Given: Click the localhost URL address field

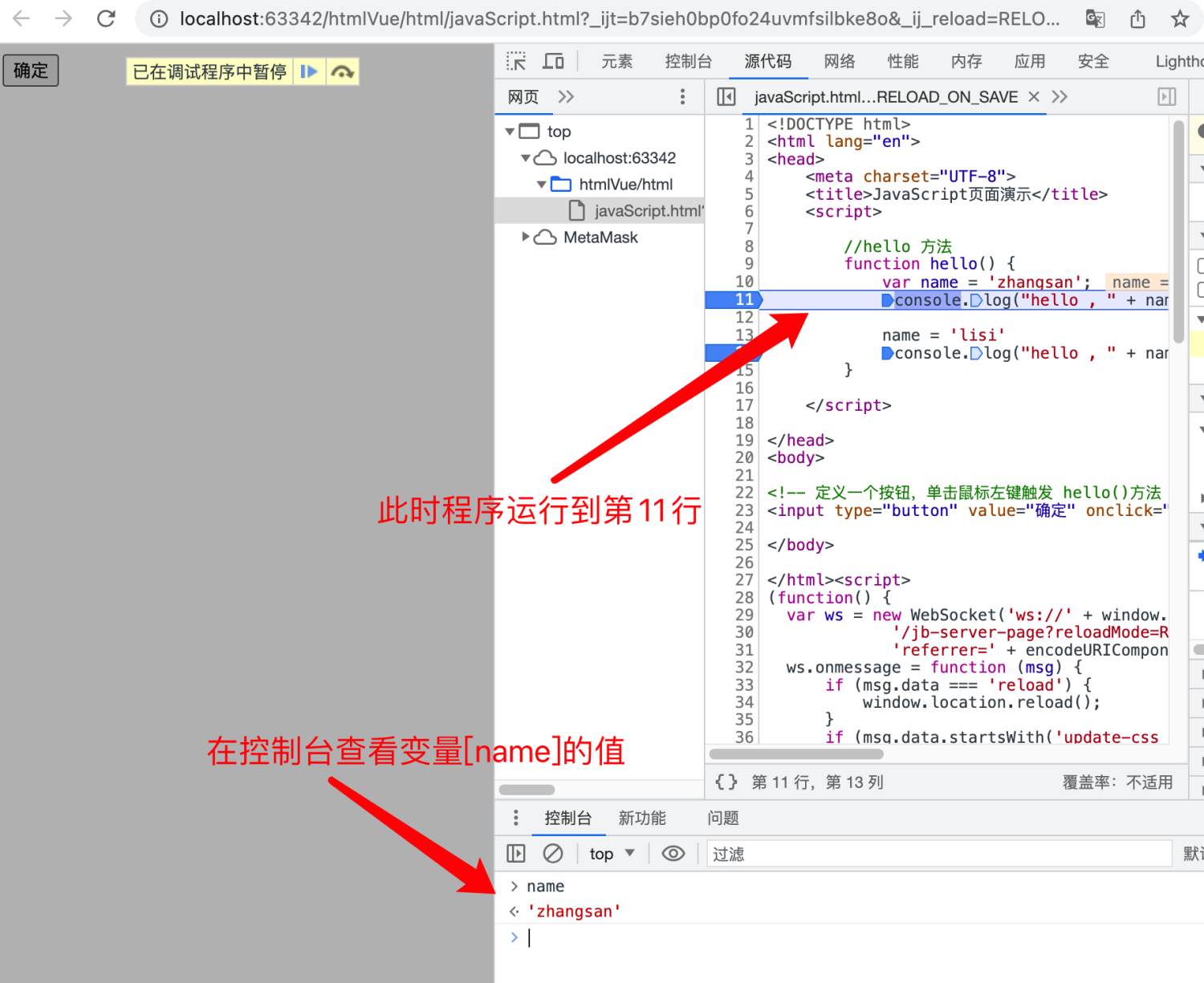Looking at the screenshot, I should (620, 18).
